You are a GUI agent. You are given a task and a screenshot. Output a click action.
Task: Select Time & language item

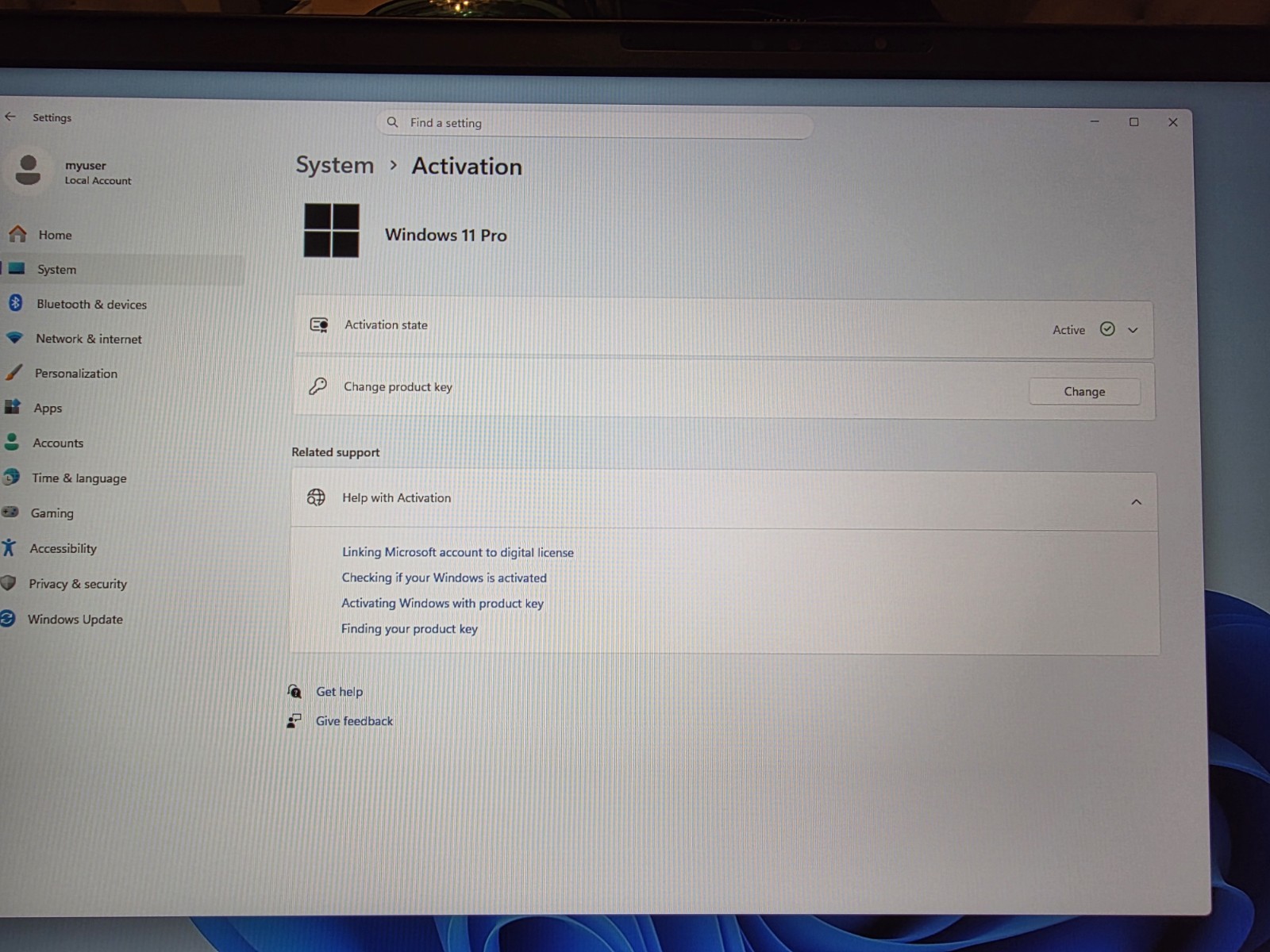(79, 478)
